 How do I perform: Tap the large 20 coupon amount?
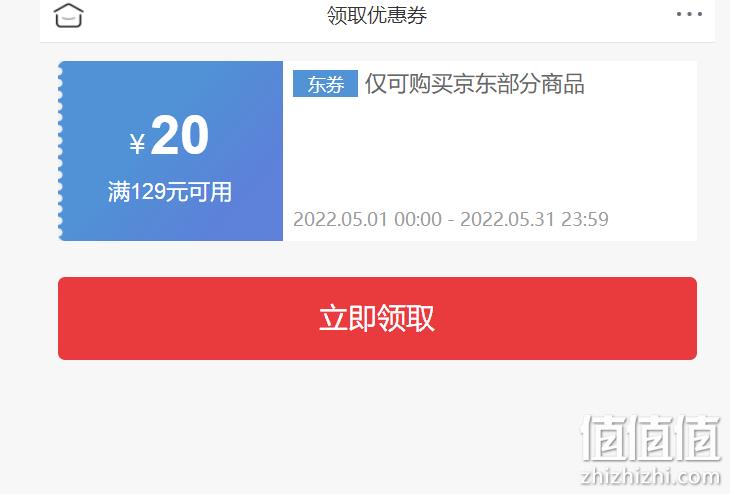(180, 135)
